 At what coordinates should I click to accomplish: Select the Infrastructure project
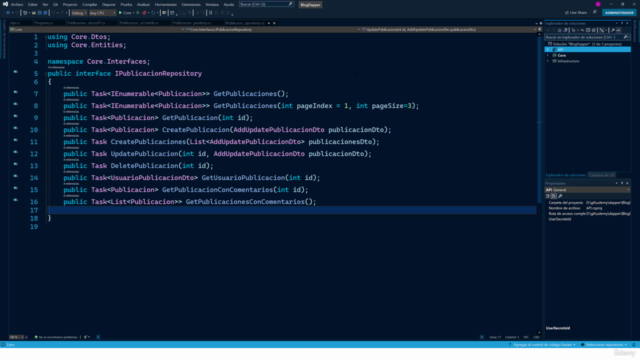568,61
